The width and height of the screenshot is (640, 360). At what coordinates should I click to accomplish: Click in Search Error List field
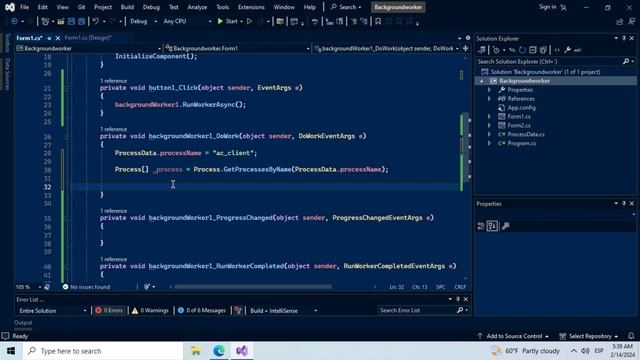(417, 310)
